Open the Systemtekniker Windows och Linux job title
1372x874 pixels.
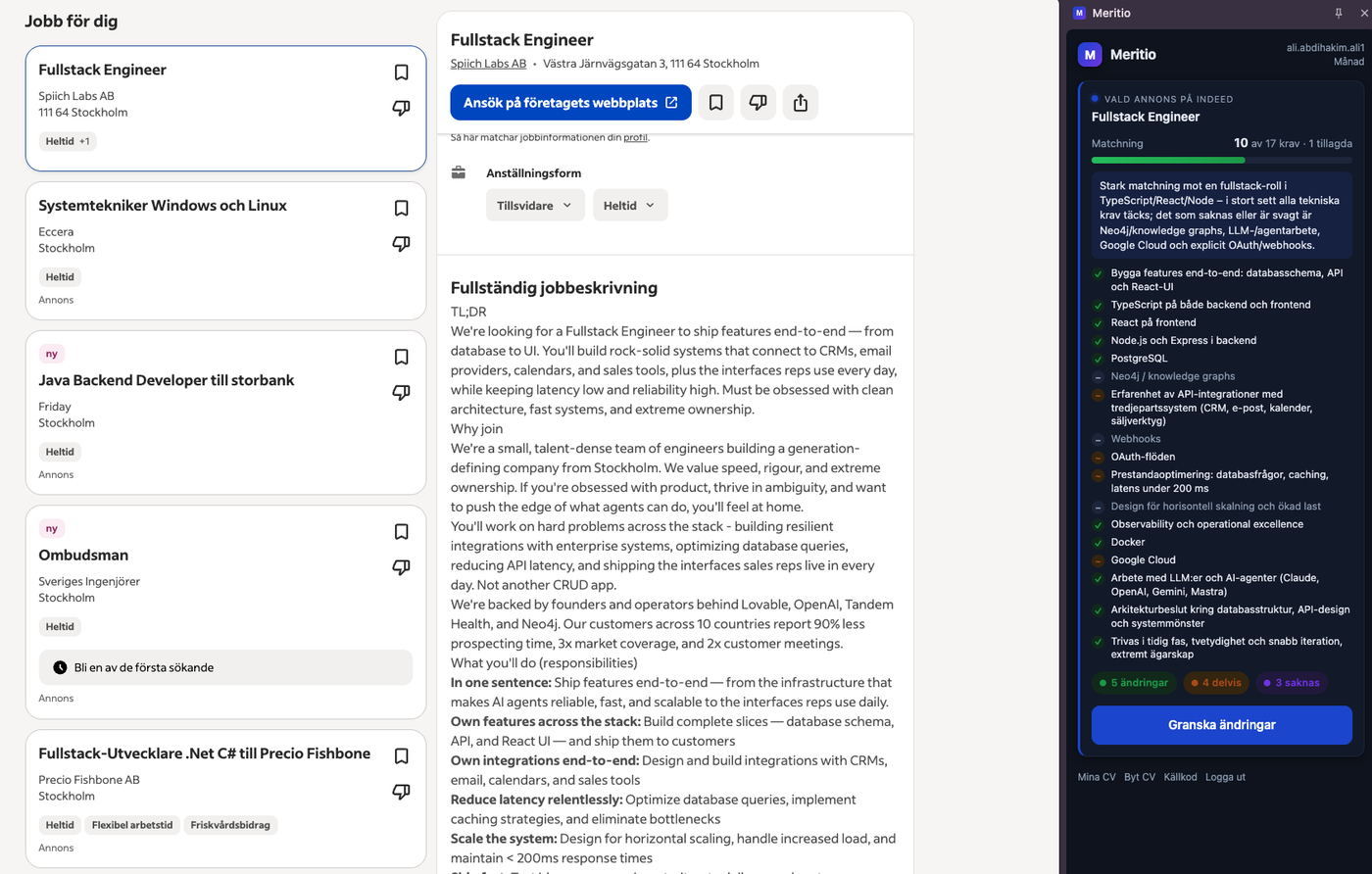point(163,206)
